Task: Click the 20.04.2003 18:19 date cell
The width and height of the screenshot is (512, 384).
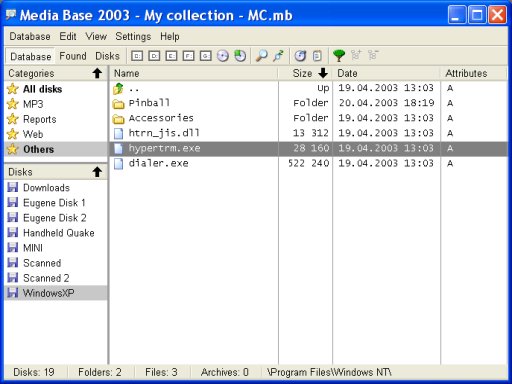Action: [x=386, y=103]
